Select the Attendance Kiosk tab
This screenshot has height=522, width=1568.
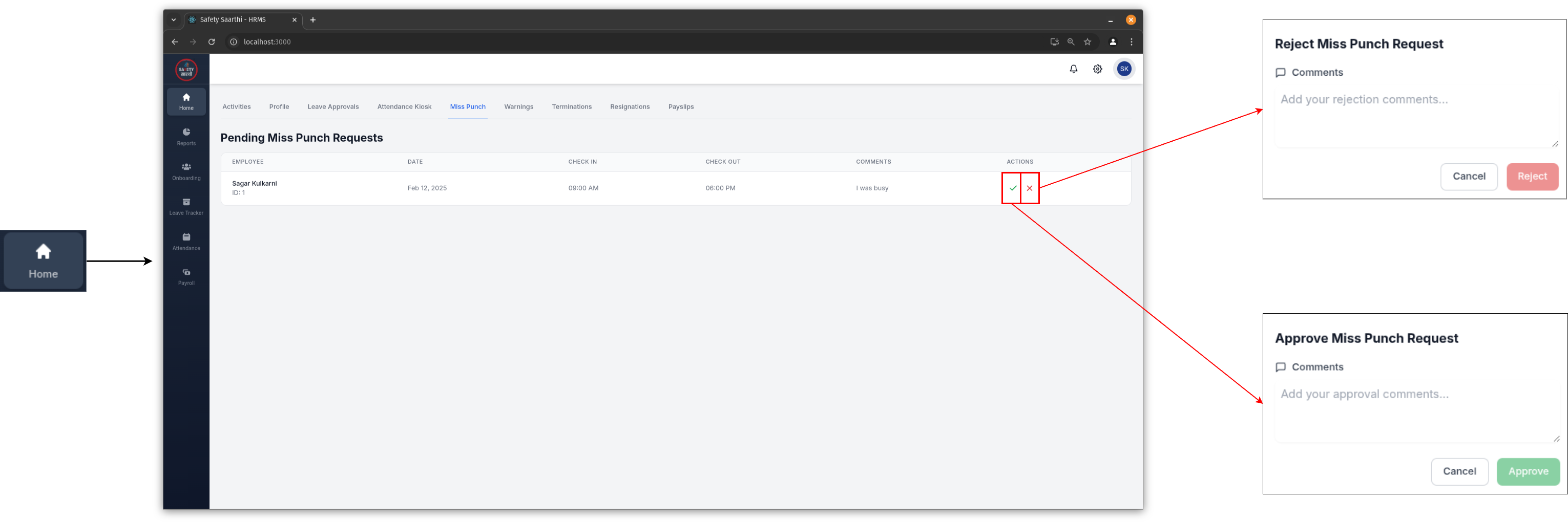[404, 106]
